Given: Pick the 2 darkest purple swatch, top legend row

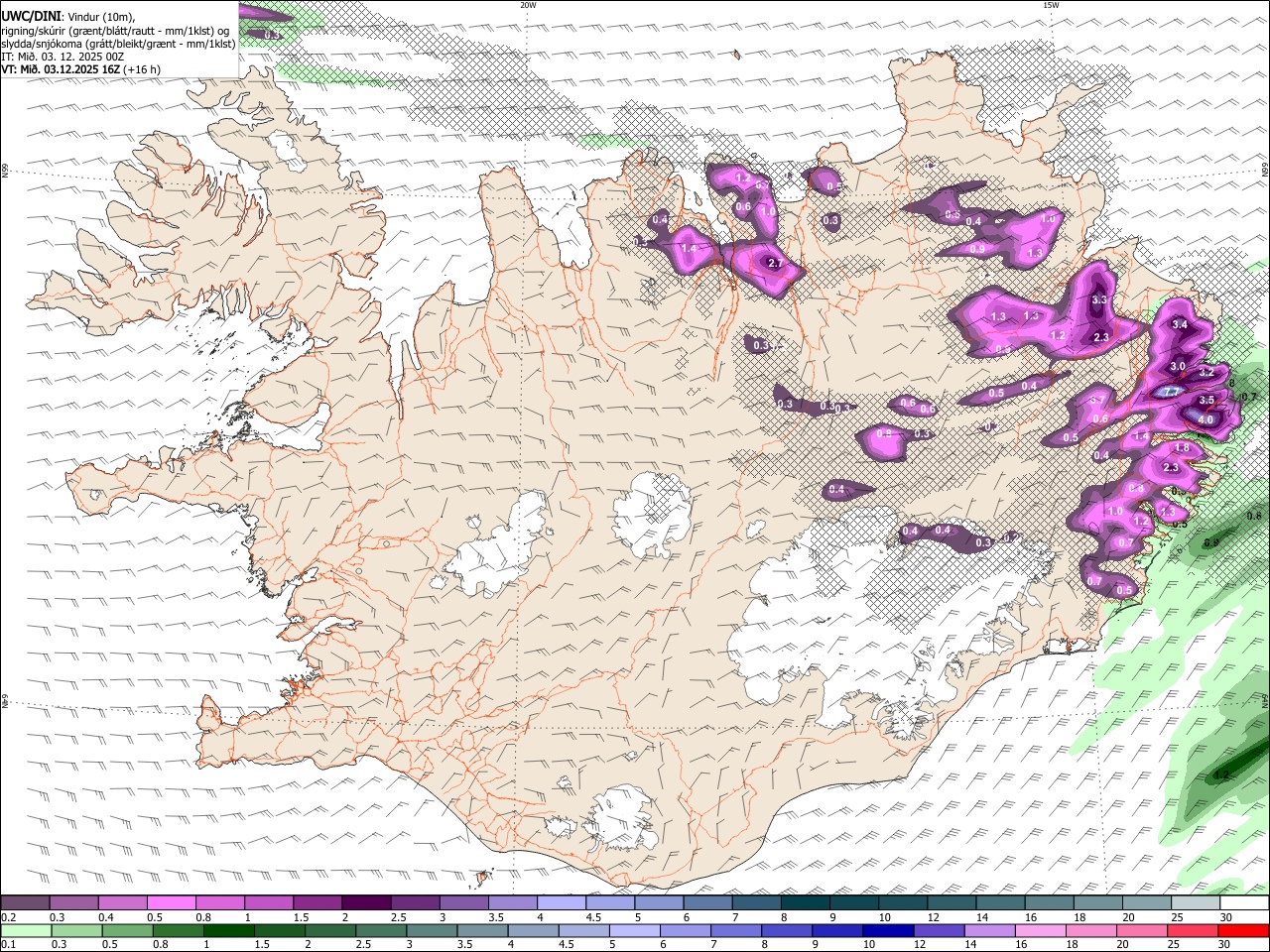Looking at the screenshot, I should [x=366, y=903].
